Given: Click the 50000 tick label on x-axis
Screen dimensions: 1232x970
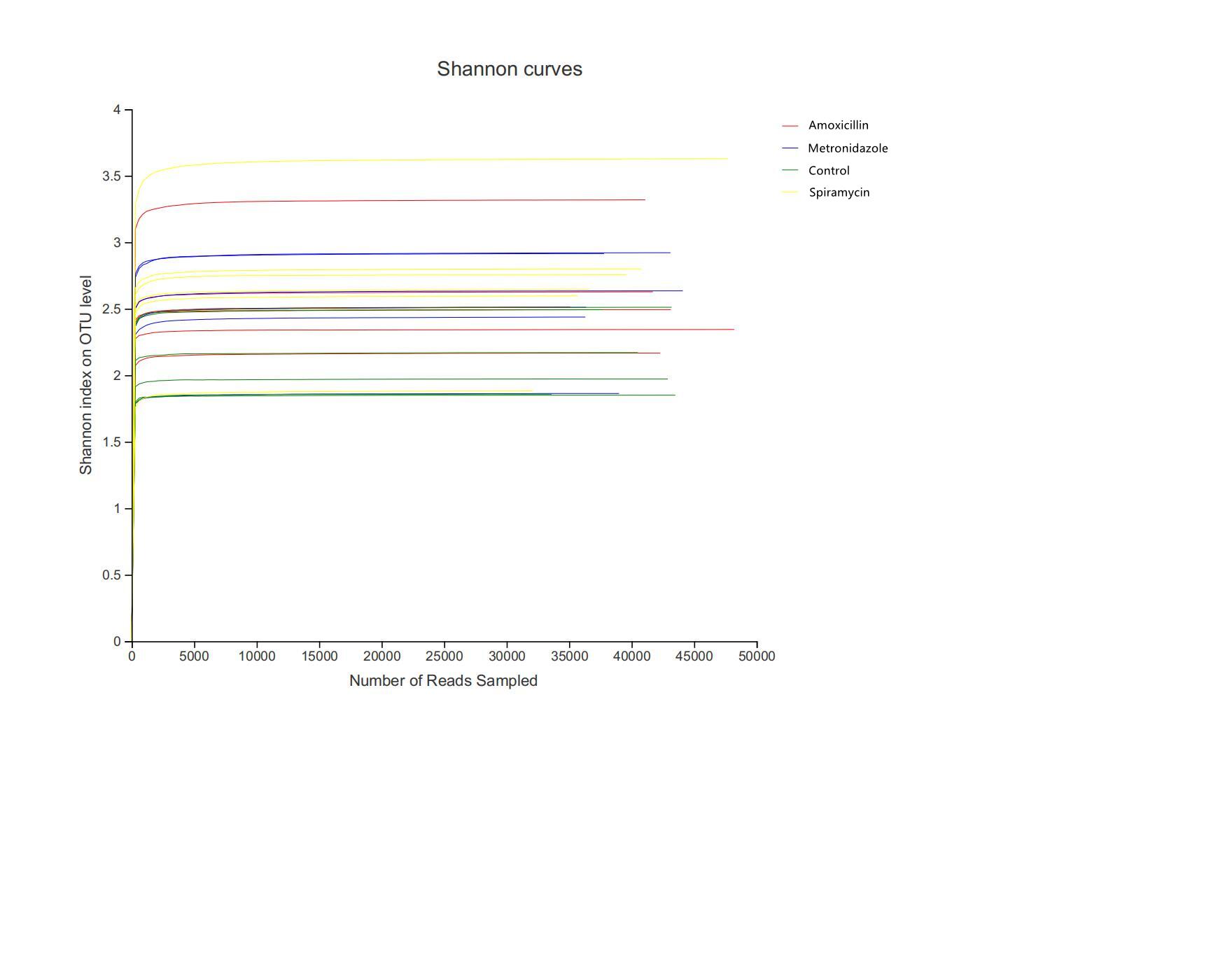Looking at the screenshot, I should pos(756,656).
